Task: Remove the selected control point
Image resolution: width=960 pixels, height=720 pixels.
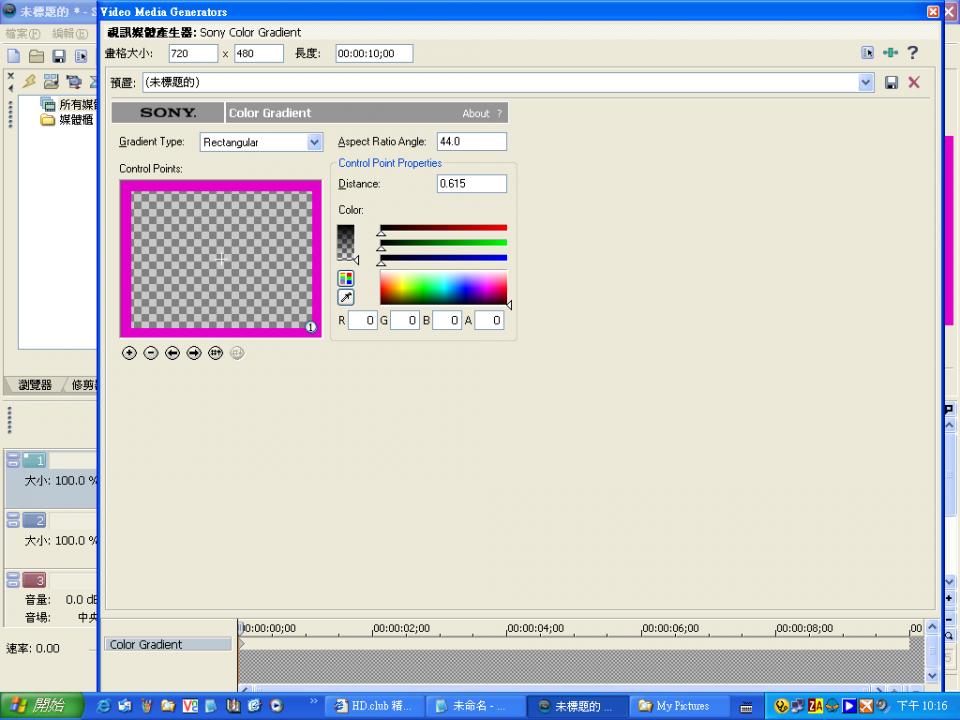Action: click(x=151, y=353)
